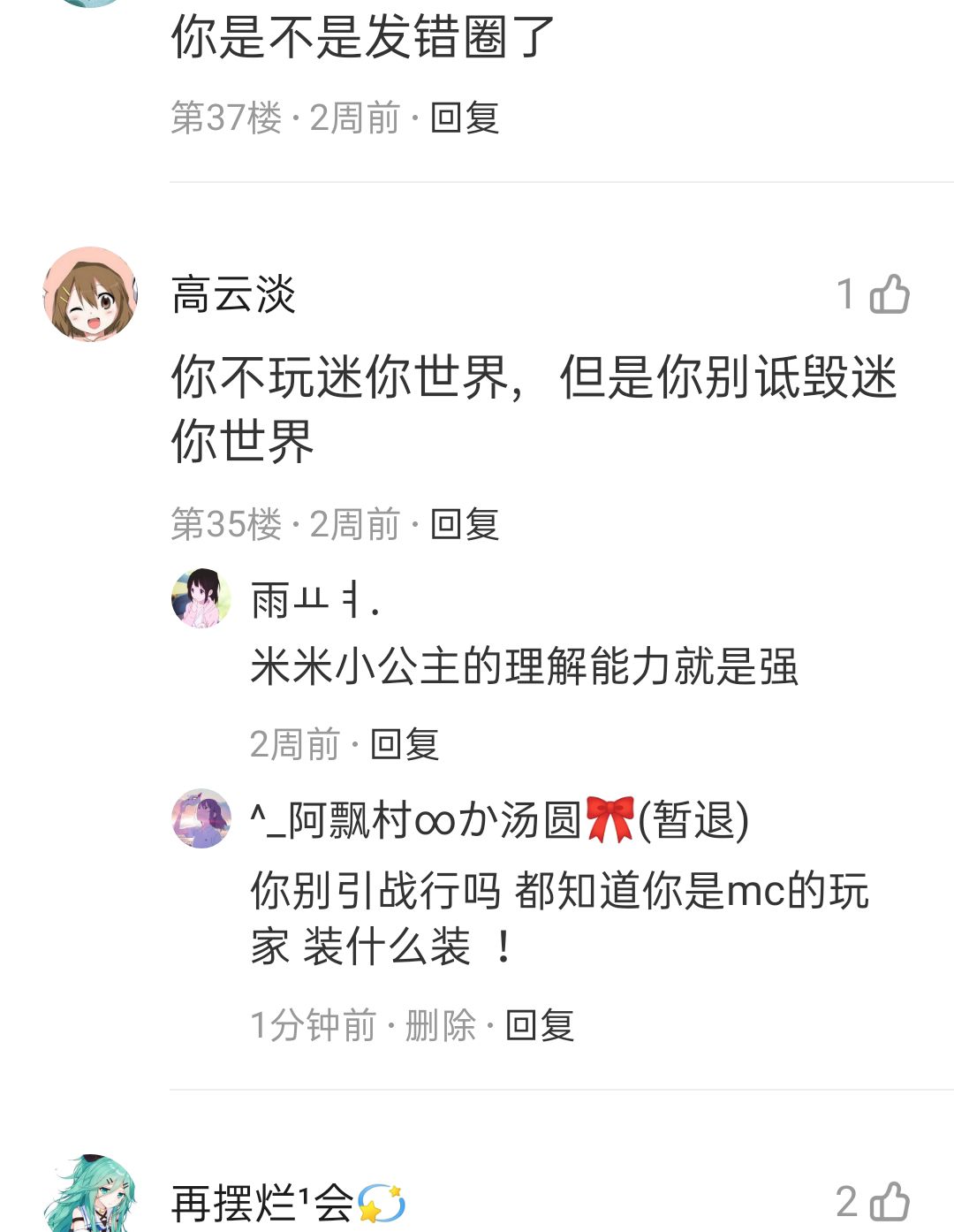Delete the comment posted 1分钟前
954x1232 pixels.
[x=440, y=1025]
